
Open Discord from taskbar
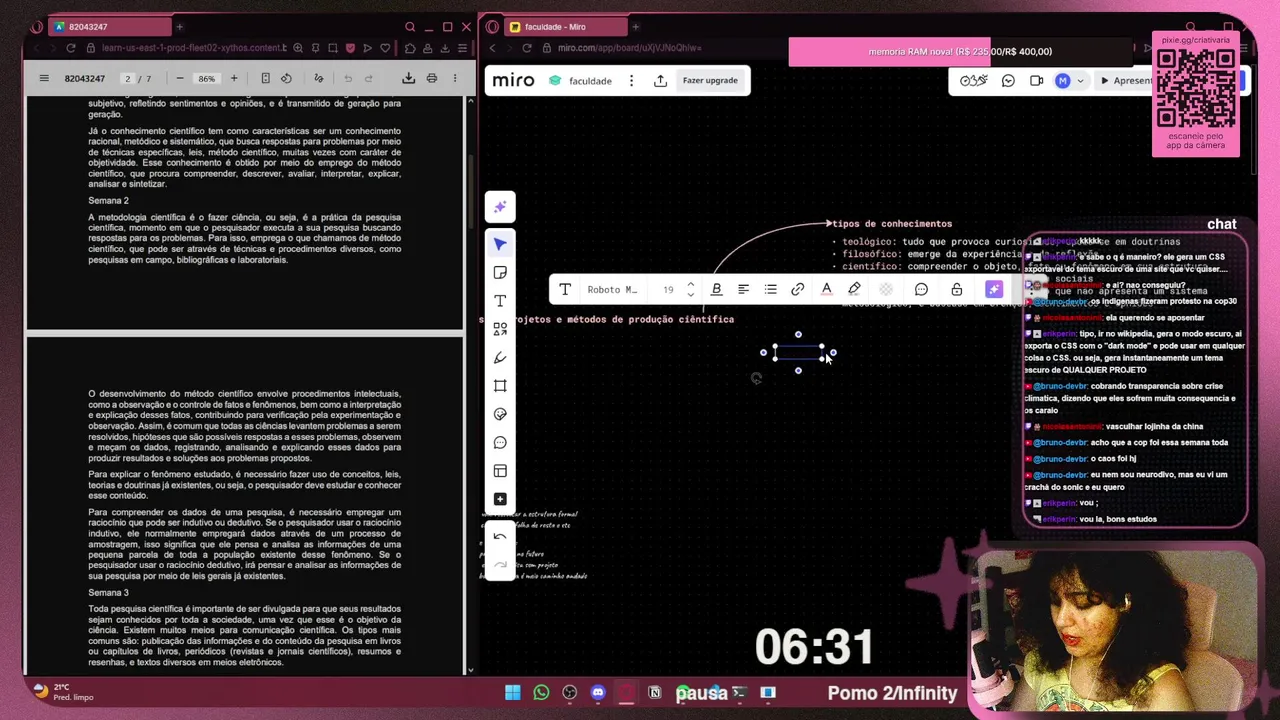(x=598, y=692)
